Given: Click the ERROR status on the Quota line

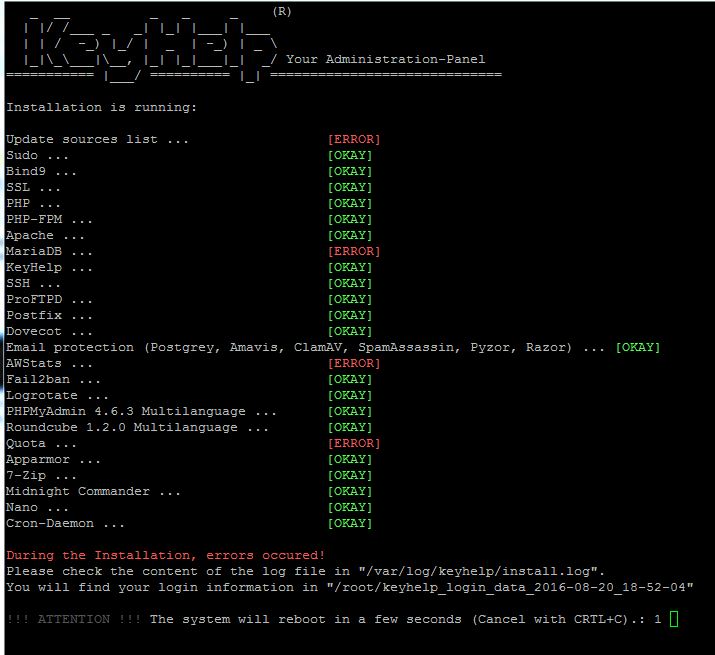Looking at the screenshot, I should pos(354,443).
